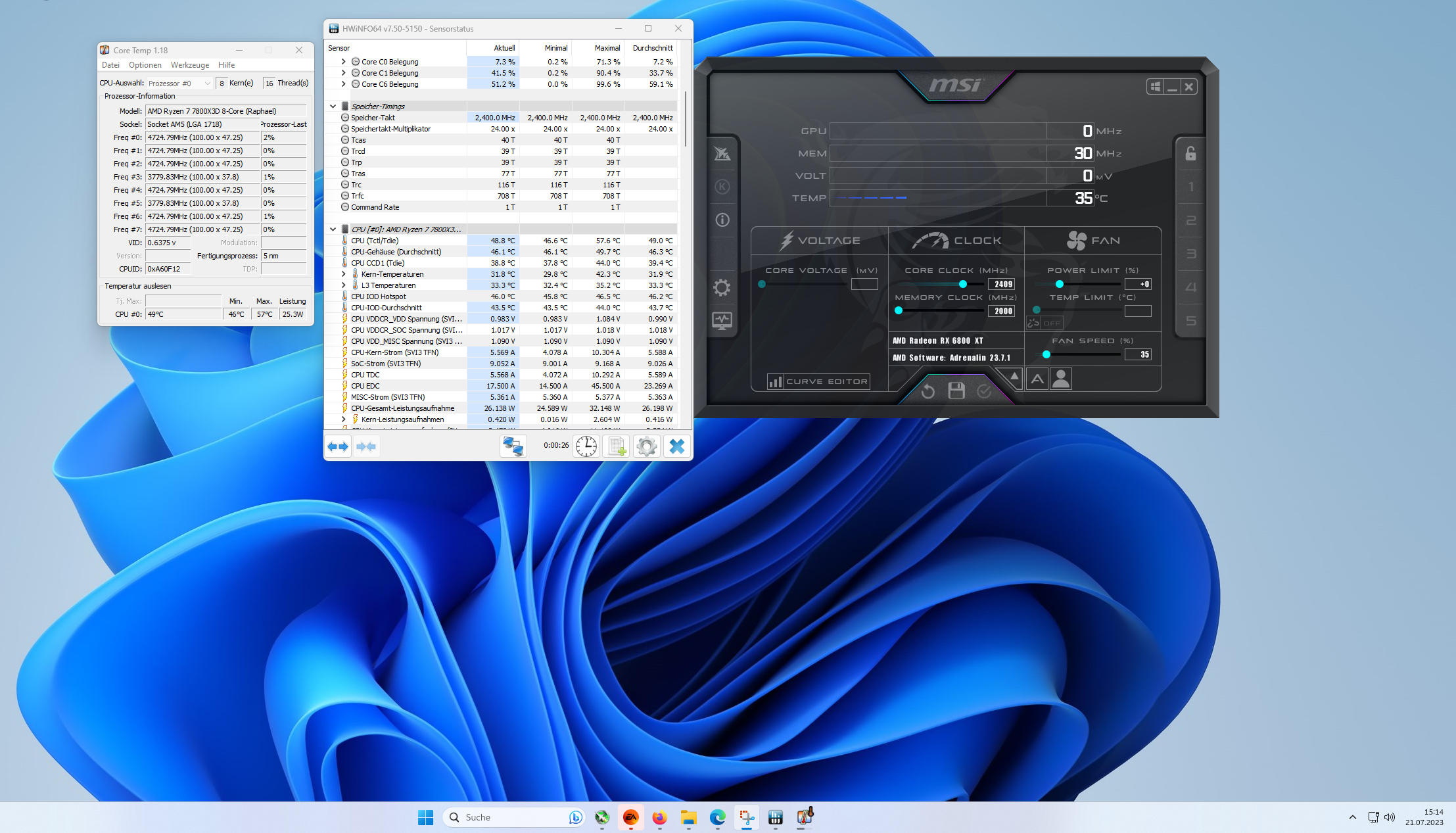Click HWiNFO log file icon
This screenshot has height=833, width=1456.
[x=617, y=446]
